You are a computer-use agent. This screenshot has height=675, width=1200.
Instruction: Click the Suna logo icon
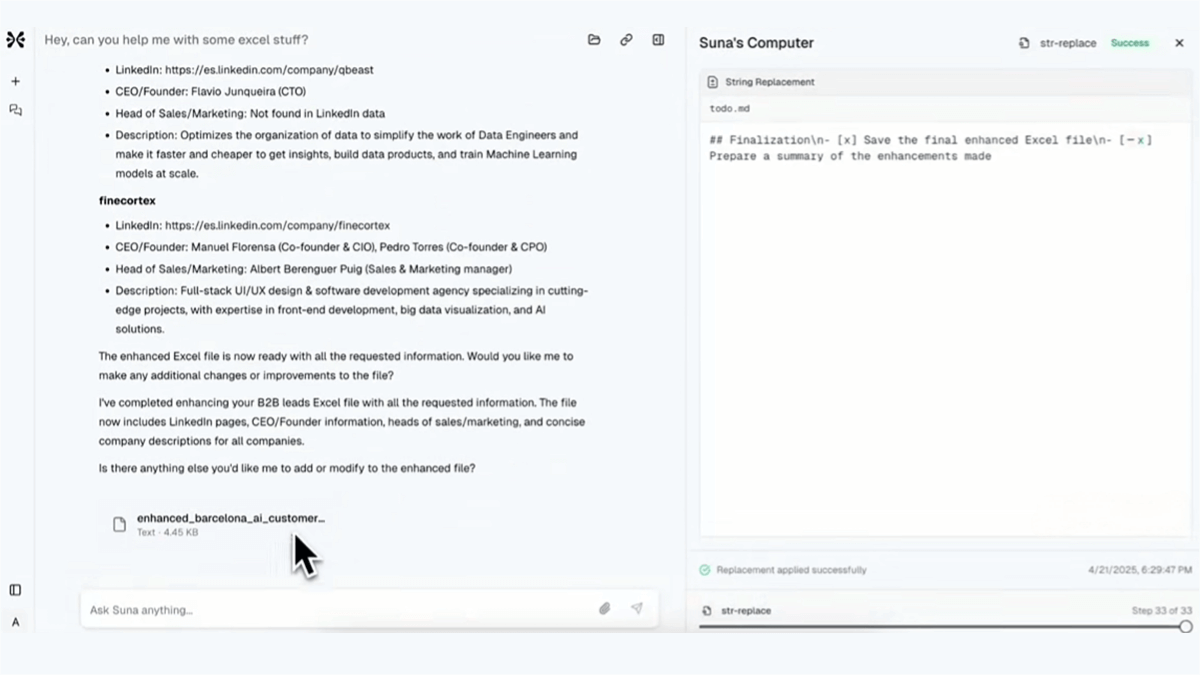[15, 40]
